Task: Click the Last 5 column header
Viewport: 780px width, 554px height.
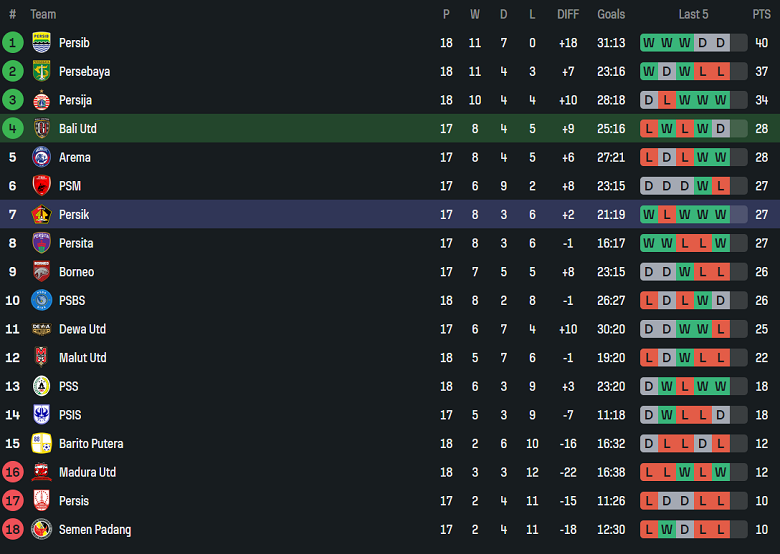Action: [693, 14]
